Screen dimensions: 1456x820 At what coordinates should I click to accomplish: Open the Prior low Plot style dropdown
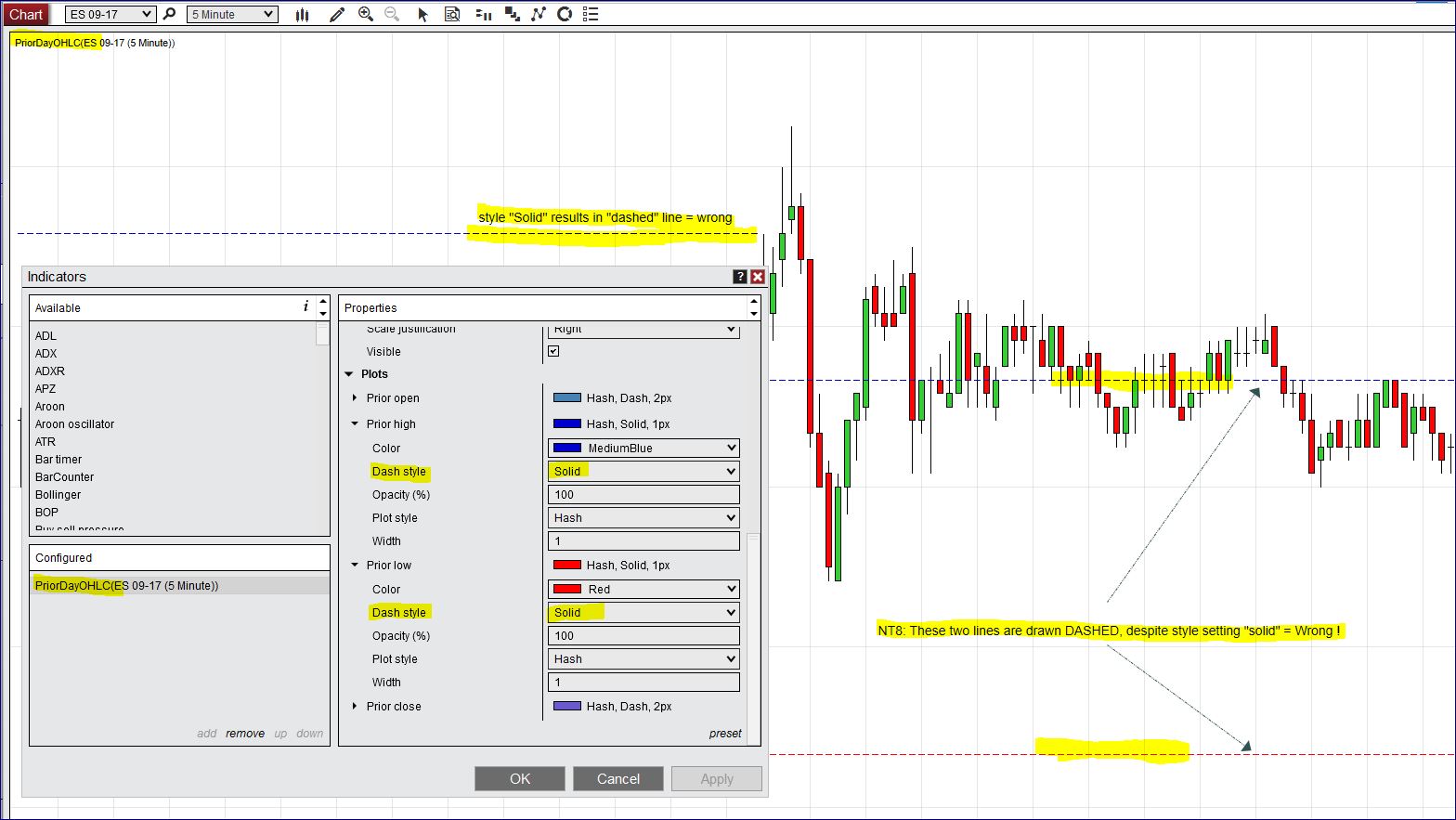coord(643,658)
